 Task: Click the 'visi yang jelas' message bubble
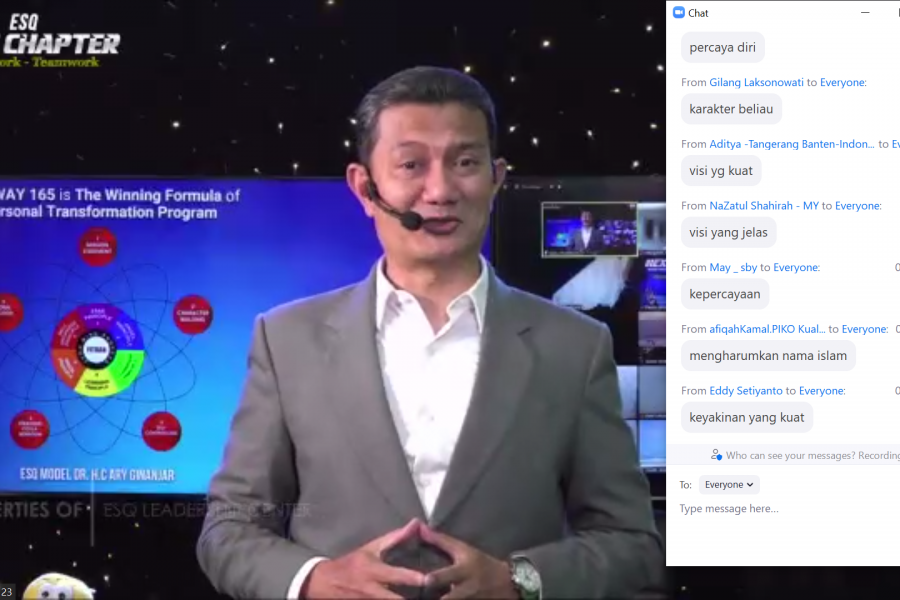[729, 232]
